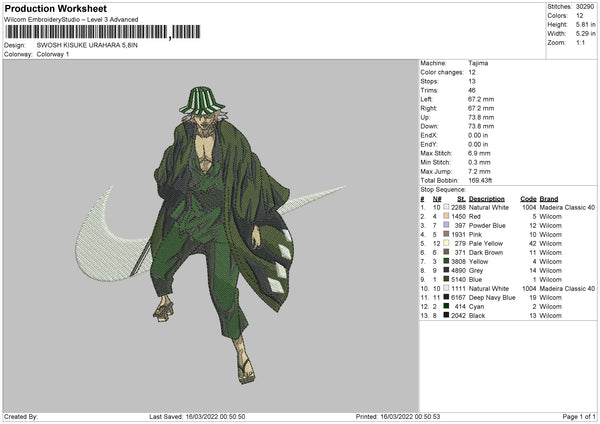The width and height of the screenshot is (600, 424).
Task: Click the barcode under the worksheet title
Action: (x=103, y=32)
